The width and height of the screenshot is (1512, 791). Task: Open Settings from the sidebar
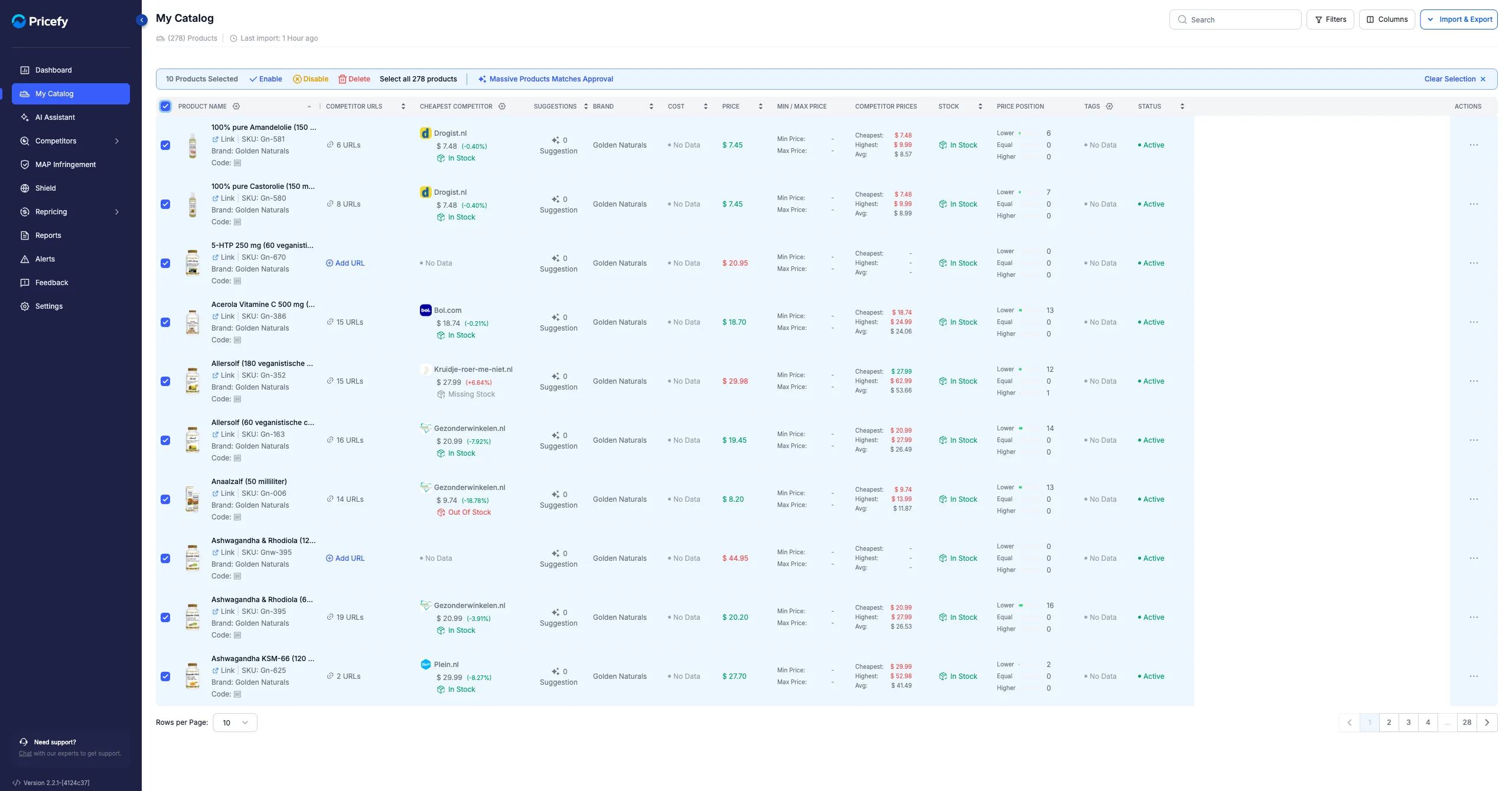click(71, 306)
